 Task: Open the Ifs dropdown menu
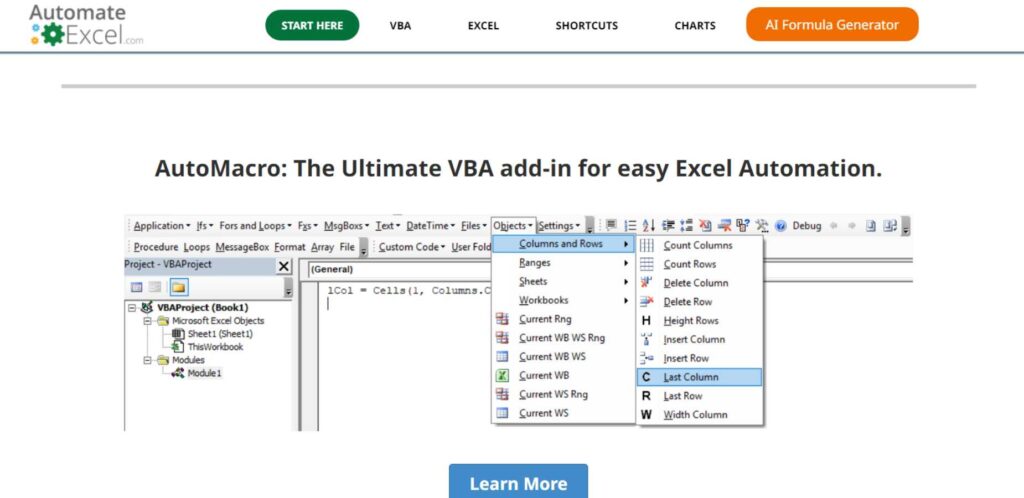pyautogui.click(x=205, y=226)
